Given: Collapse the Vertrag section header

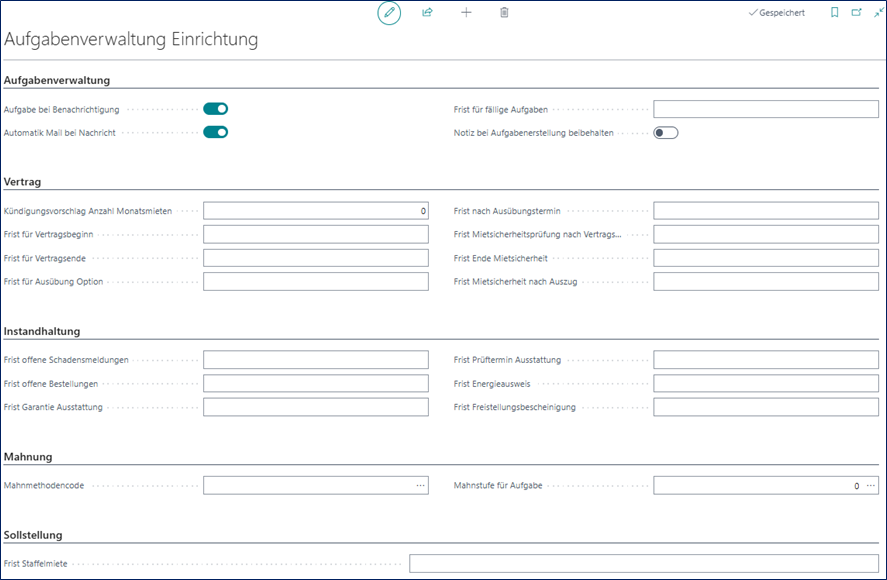Looking at the screenshot, I should coord(22,182).
